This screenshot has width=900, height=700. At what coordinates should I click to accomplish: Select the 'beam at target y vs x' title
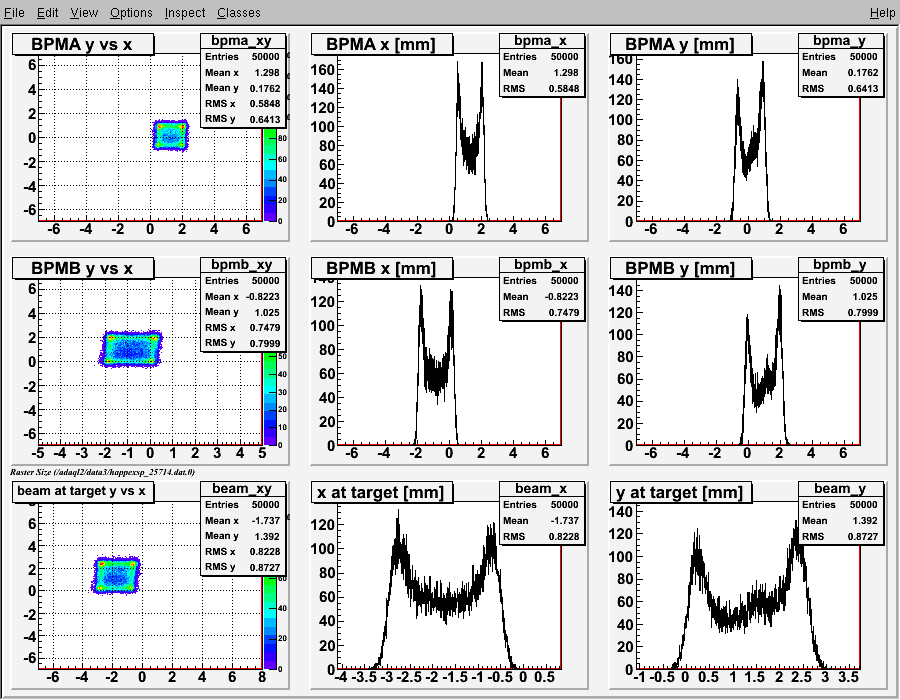[x=83, y=492]
